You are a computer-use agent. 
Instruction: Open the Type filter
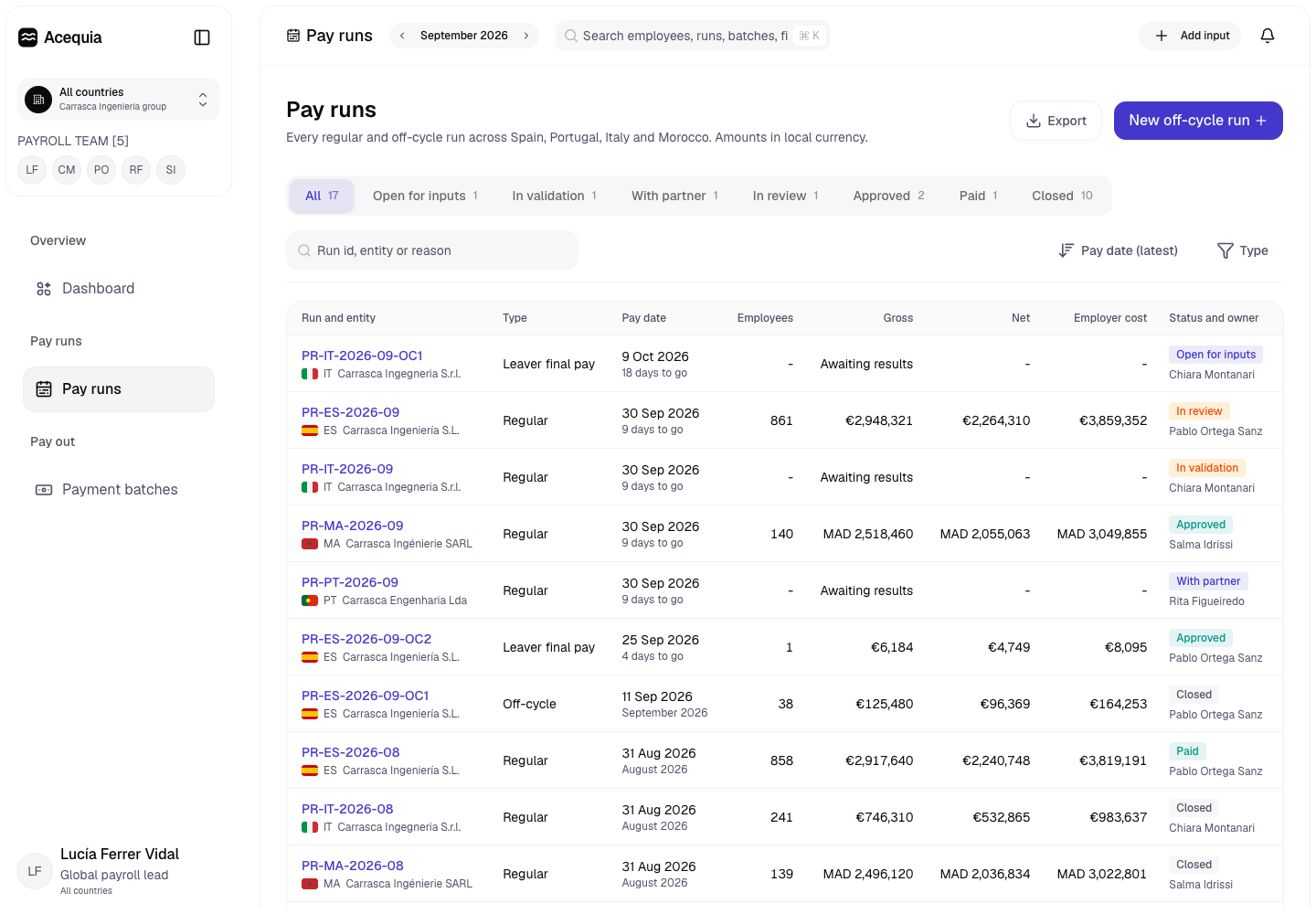pos(1243,250)
